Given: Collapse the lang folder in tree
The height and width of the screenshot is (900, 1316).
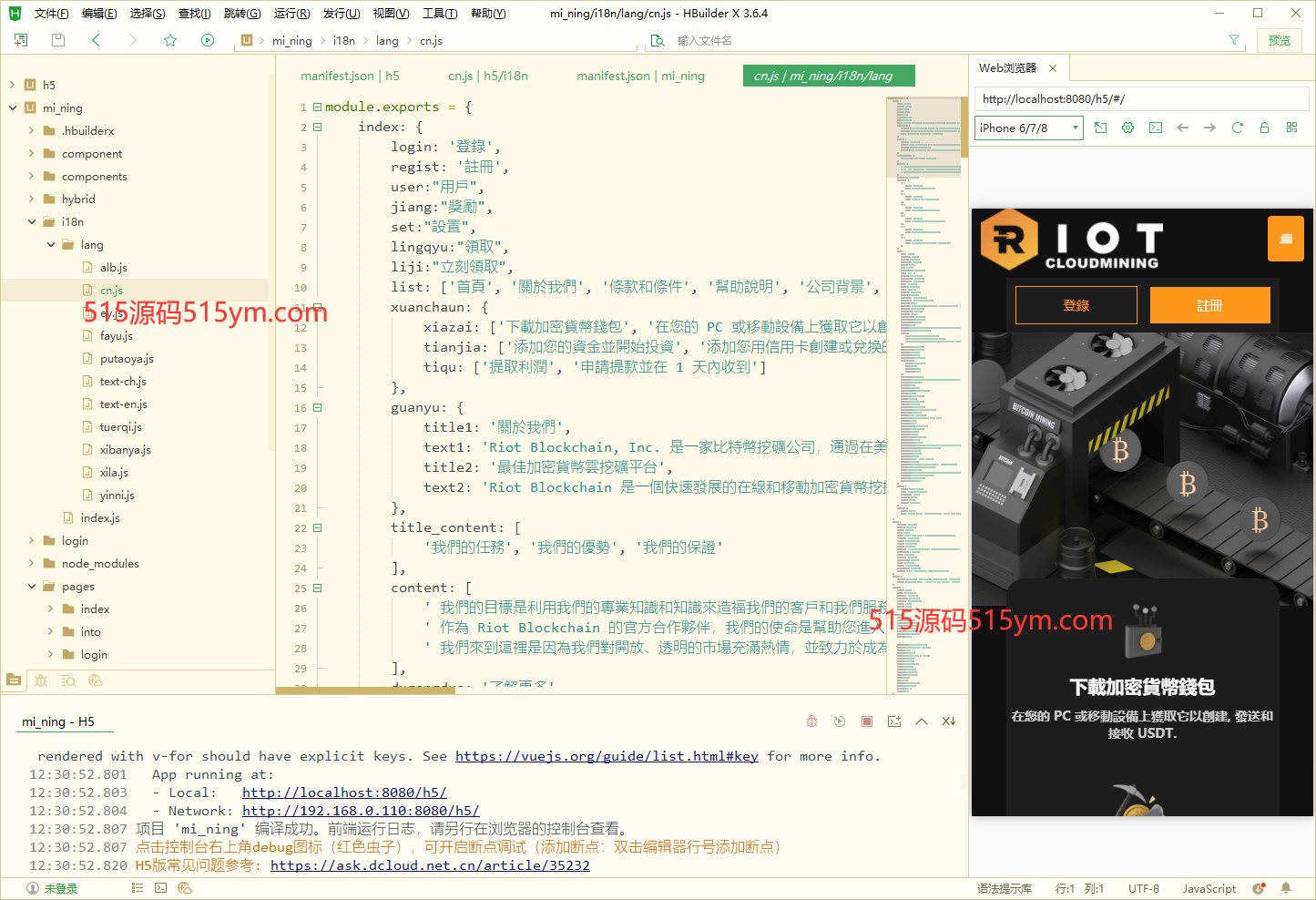Looking at the screenshot, I should tap(51, 245).
